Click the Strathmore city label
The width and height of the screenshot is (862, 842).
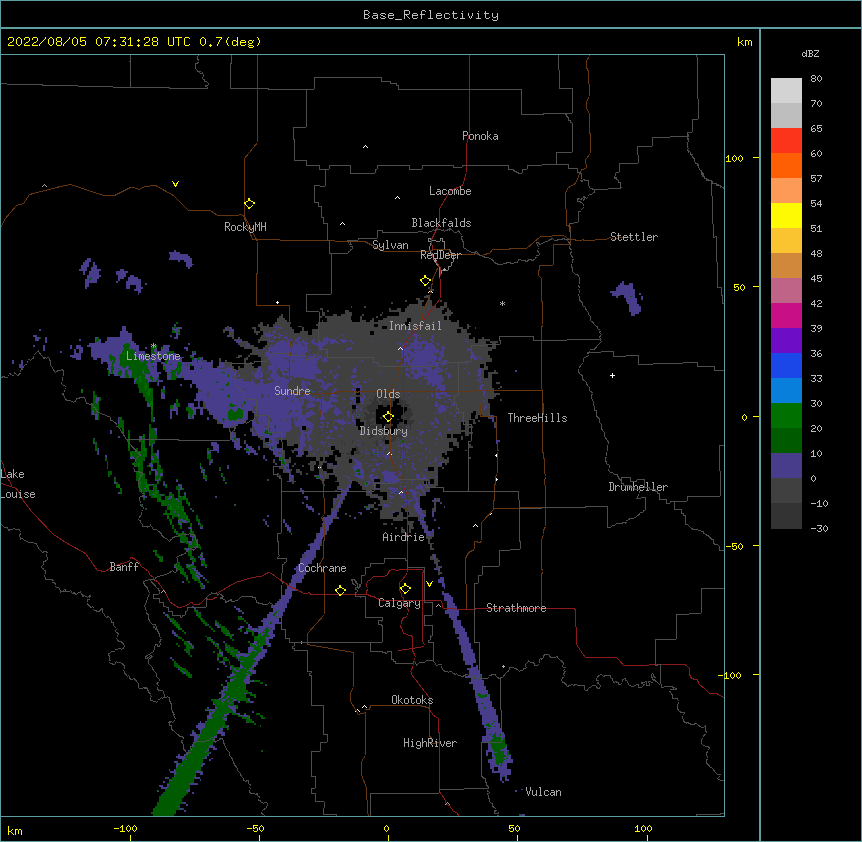pyautogui.click(x=516, y=608)
